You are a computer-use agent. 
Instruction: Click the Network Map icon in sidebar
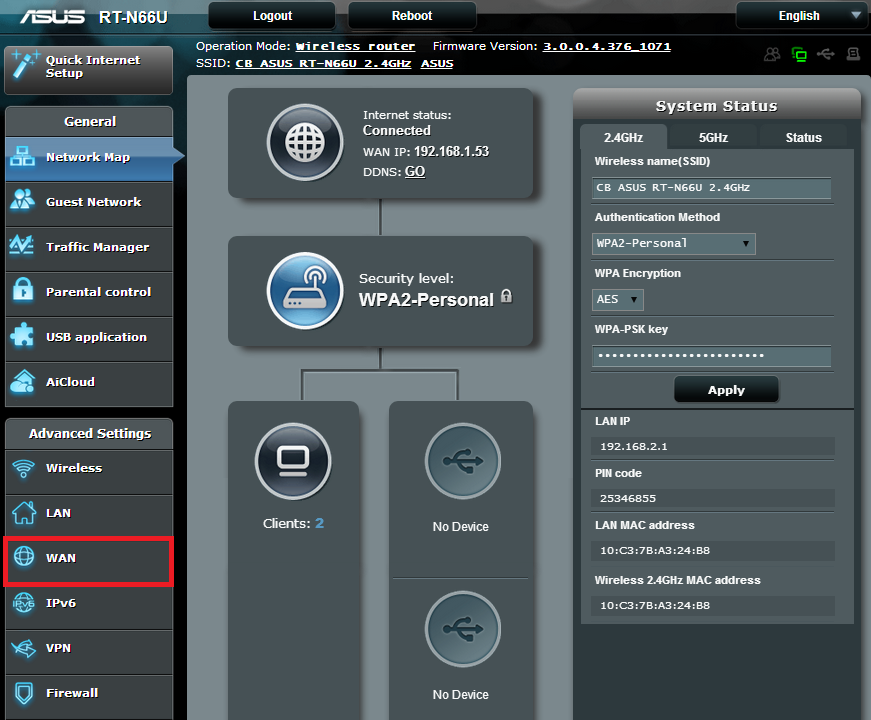tap(23, 156)
